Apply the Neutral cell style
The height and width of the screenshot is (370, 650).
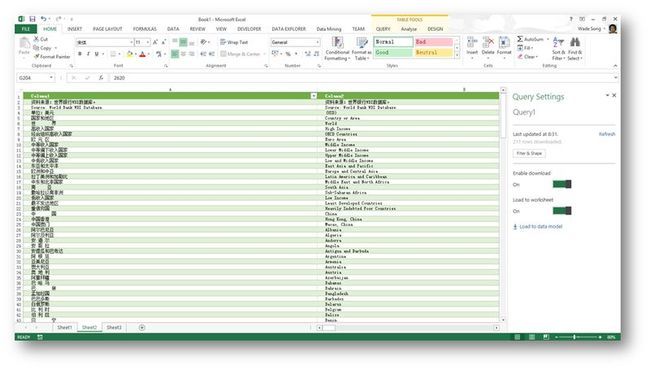coord(434,53)
